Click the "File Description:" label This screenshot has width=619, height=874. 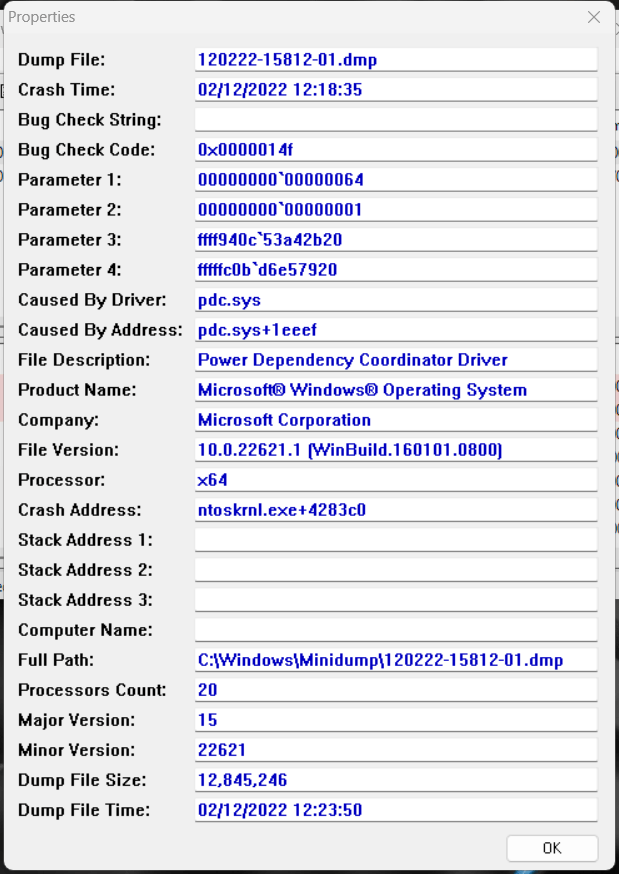click(84, 360)
